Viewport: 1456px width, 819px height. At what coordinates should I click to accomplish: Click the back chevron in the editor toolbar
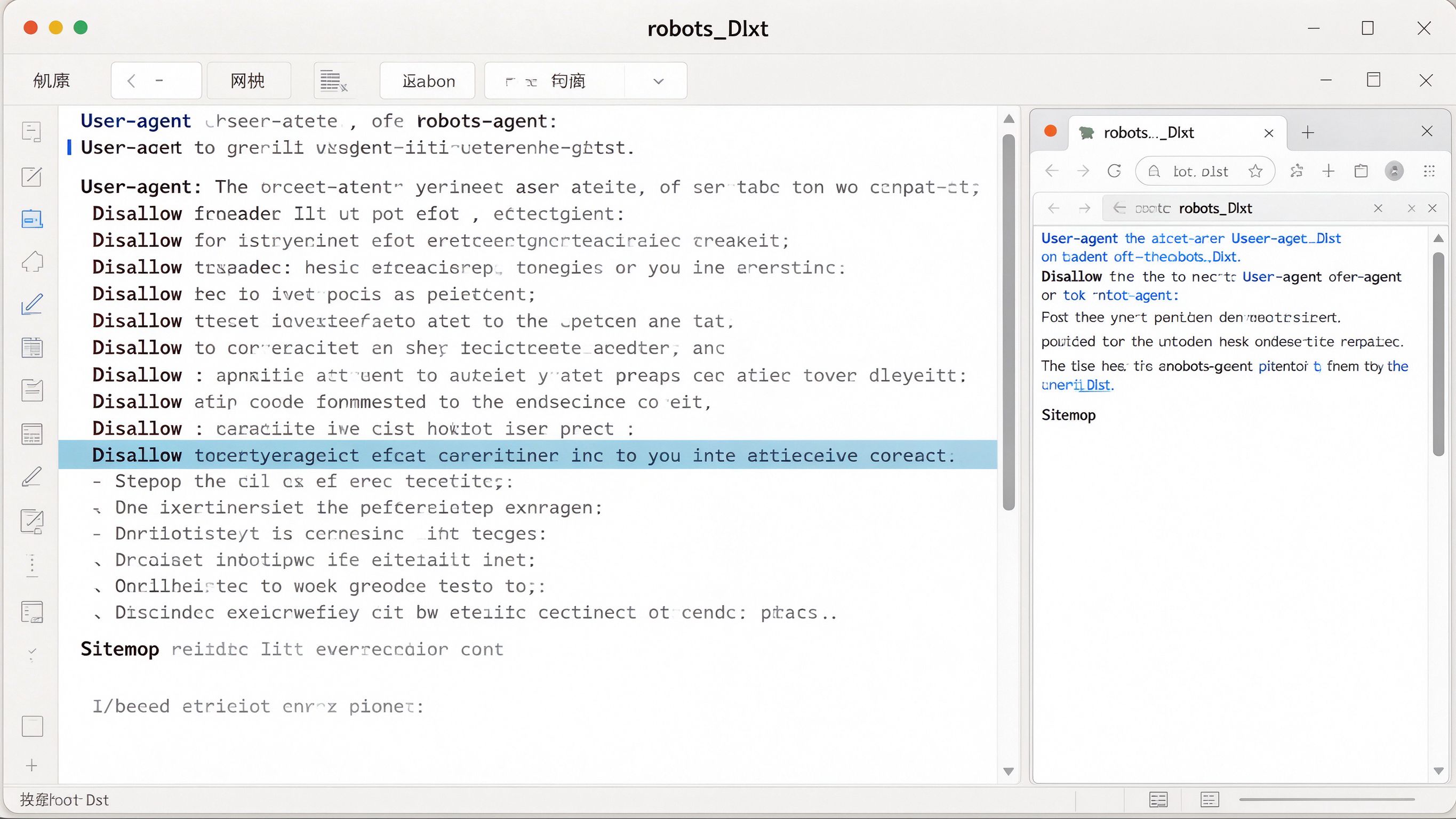click(131, 81)
